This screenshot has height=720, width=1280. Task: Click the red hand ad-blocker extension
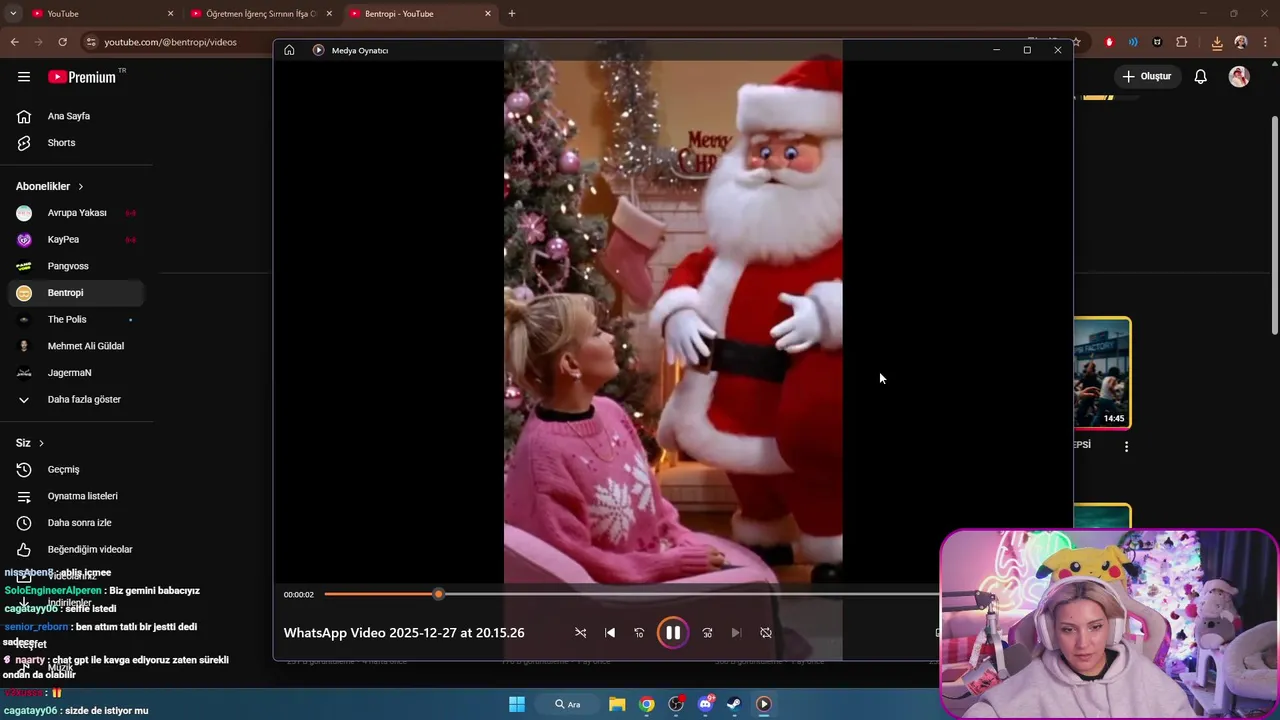tap(1109, 42)
